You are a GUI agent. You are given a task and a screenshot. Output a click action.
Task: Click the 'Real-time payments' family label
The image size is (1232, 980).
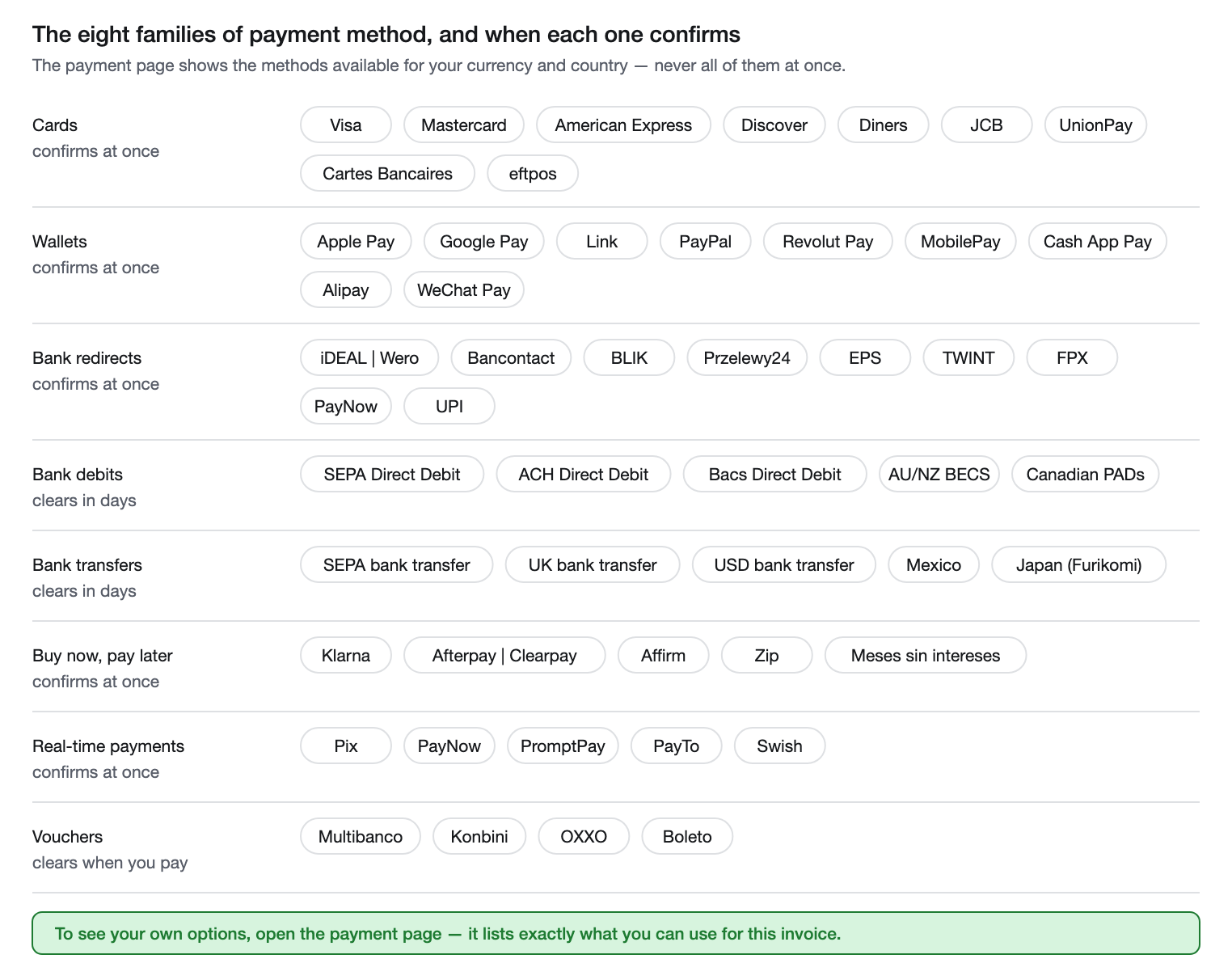click(108, 746)
